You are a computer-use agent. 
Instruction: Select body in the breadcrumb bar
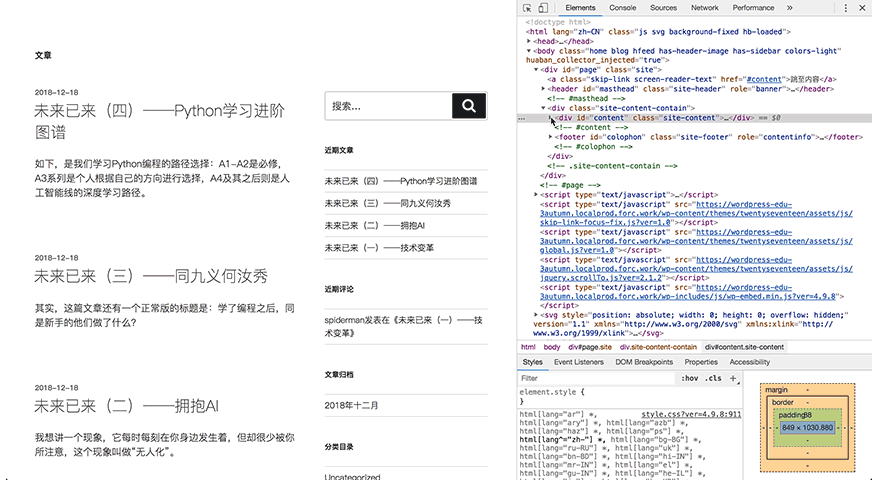coord(552,347)
